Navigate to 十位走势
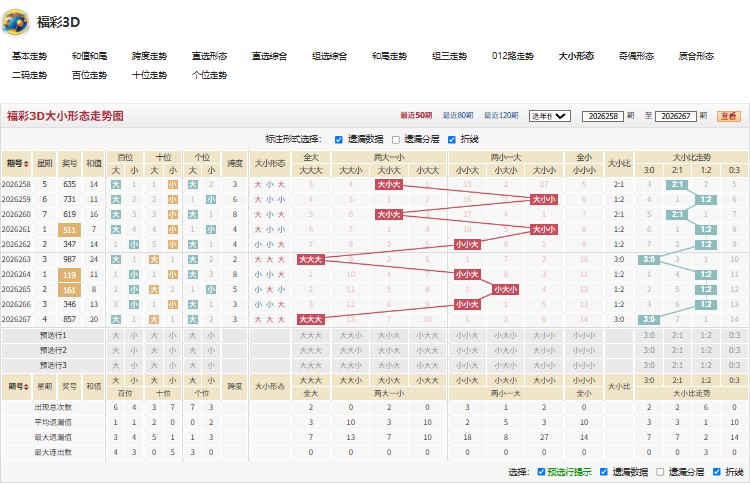This screenshot has height=485, width=750. tap(149, 75)
